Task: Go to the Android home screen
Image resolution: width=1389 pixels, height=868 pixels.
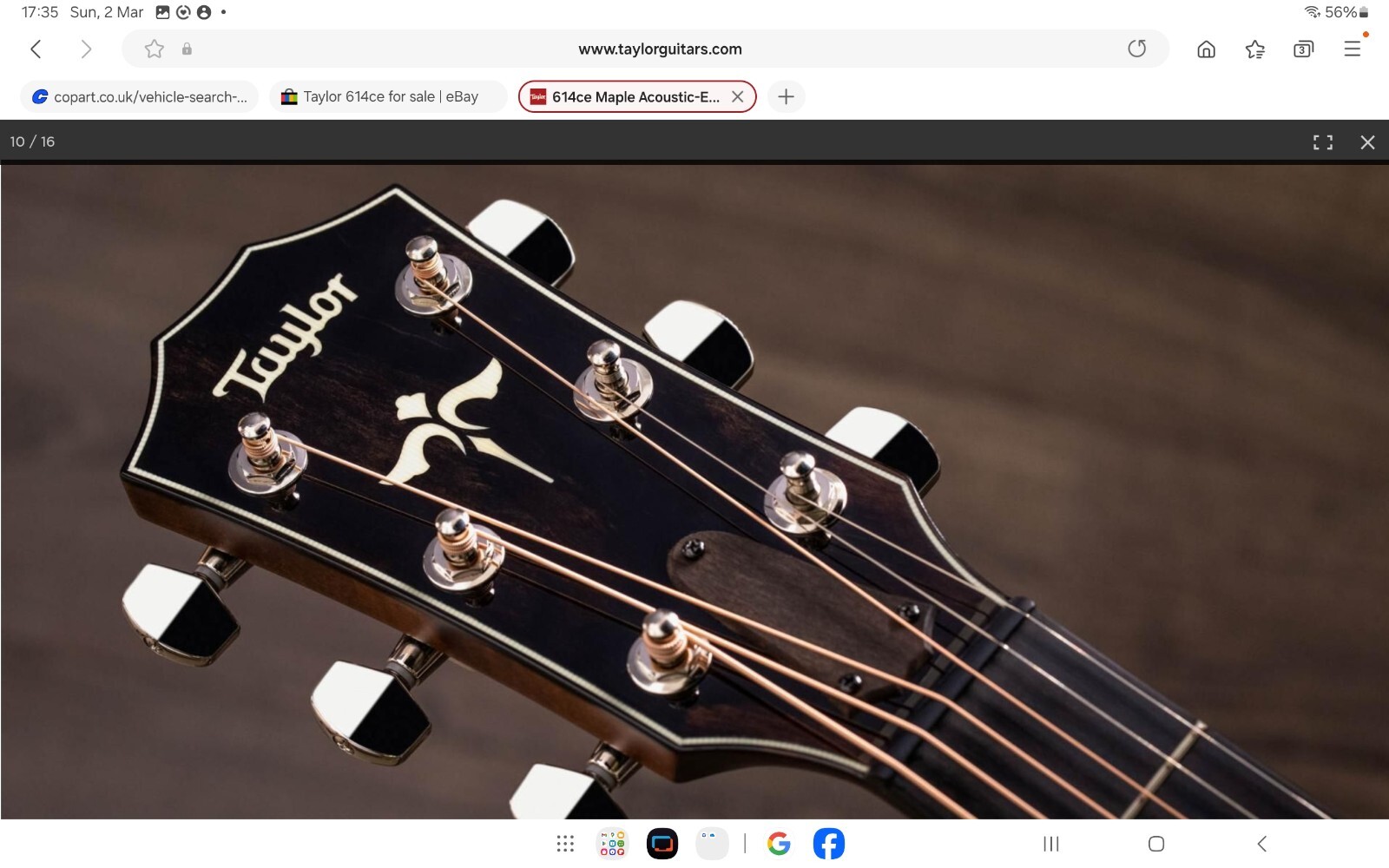Action: [1156, 844]
